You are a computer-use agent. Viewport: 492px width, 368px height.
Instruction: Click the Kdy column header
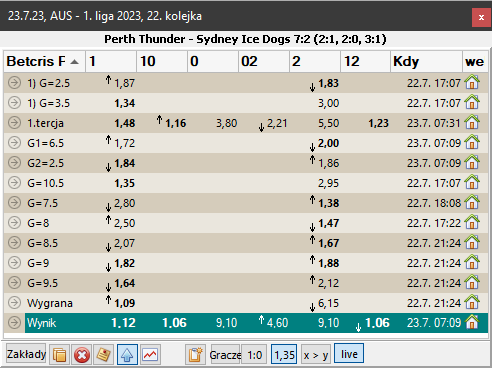(427, 61)
